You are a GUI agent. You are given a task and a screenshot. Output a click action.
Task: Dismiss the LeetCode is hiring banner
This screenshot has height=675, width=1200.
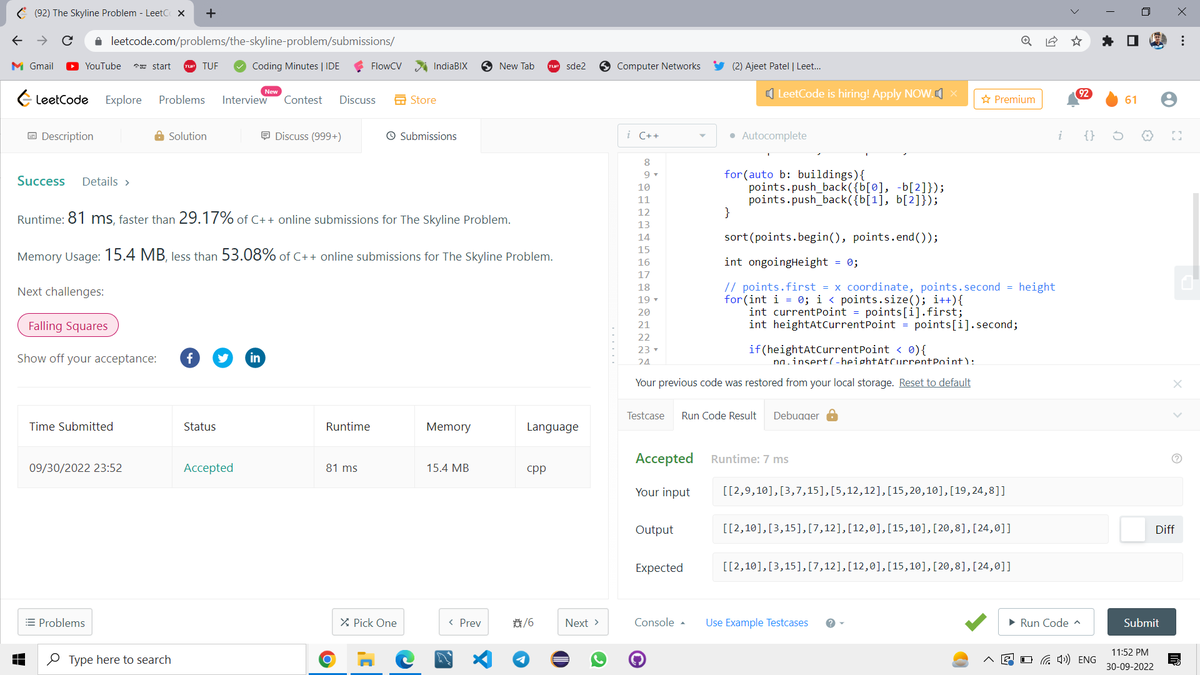point(953,93)
